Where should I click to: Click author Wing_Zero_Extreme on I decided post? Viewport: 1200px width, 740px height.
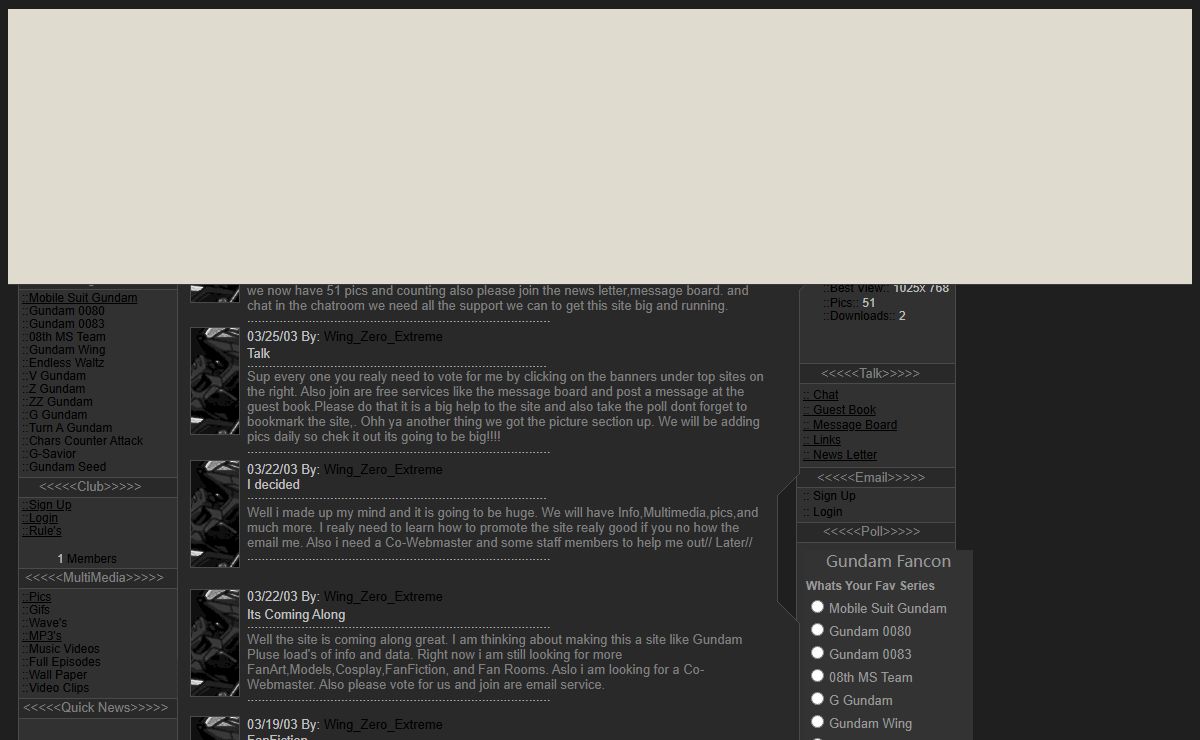(x=383, y=470)
